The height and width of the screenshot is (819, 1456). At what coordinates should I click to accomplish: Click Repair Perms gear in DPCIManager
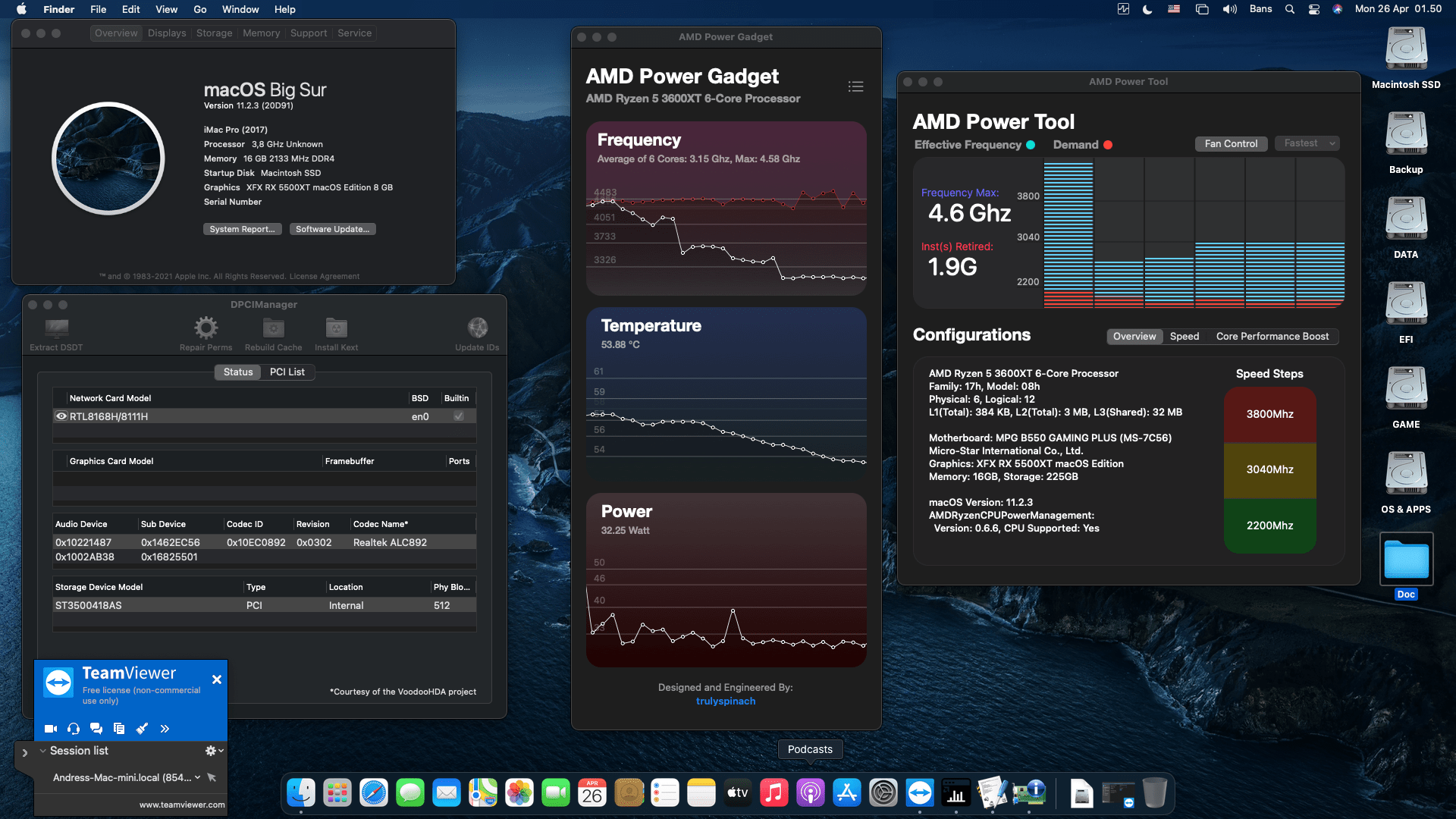pos(206,334)
